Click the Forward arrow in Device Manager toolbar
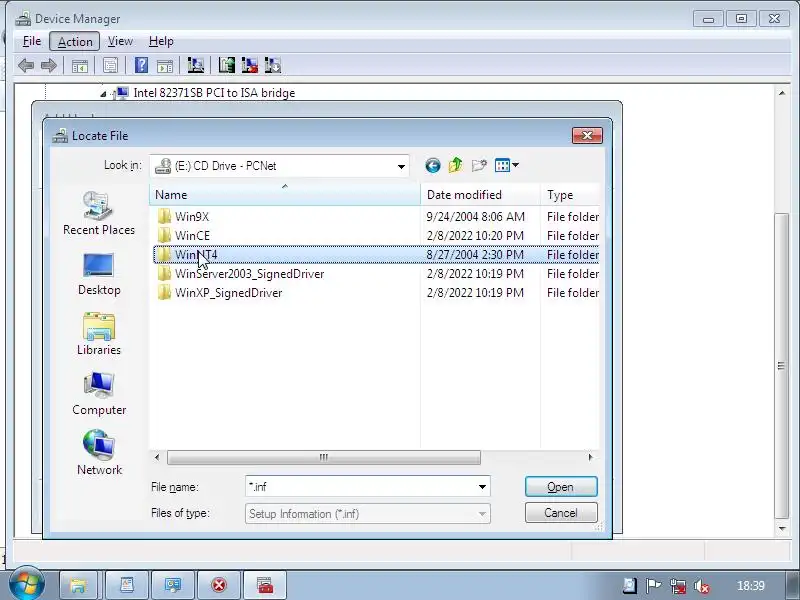800x600 pixels. [48, 66]
